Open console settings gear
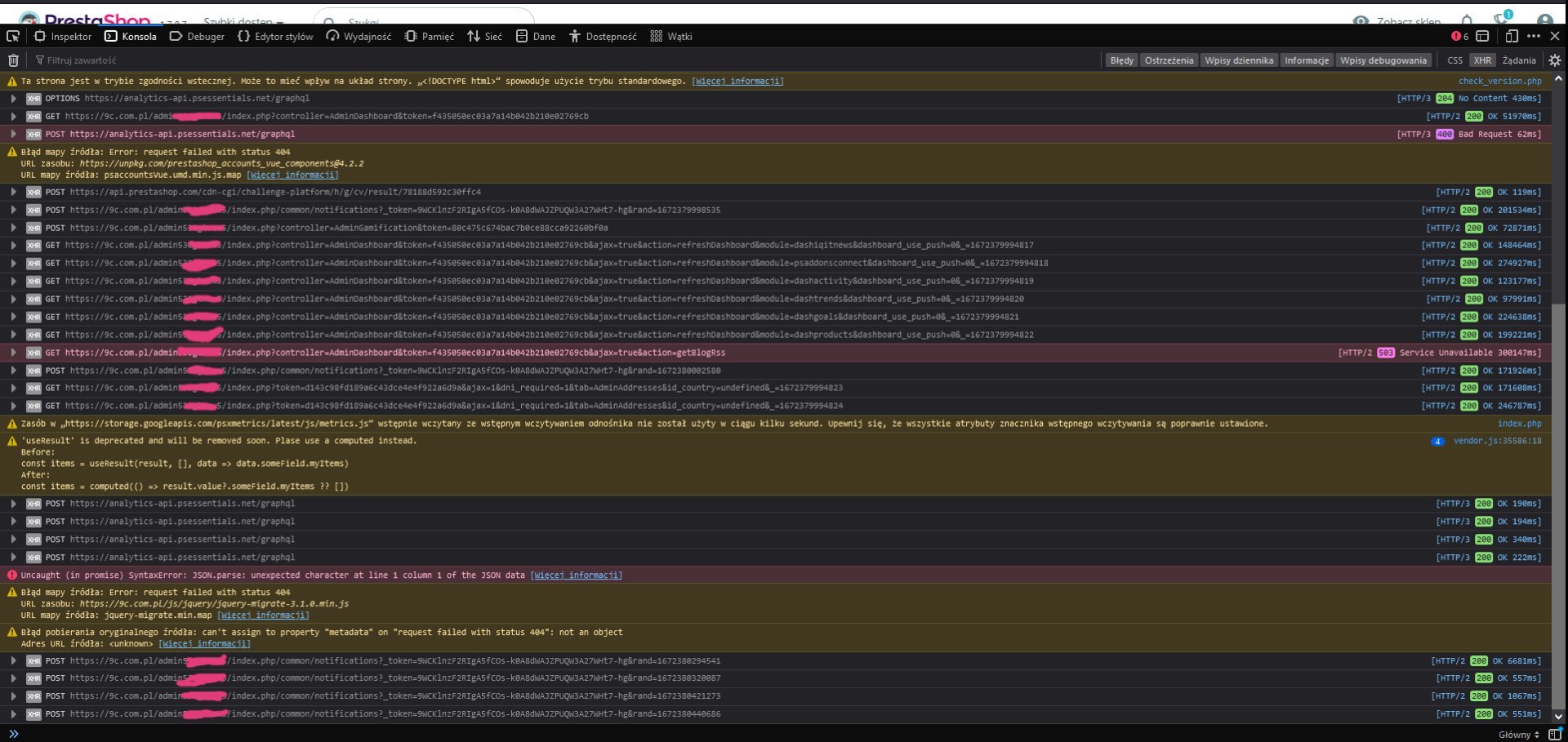Image resolution: width=1568 pixels, height=742 pixels. point(1554,60)
